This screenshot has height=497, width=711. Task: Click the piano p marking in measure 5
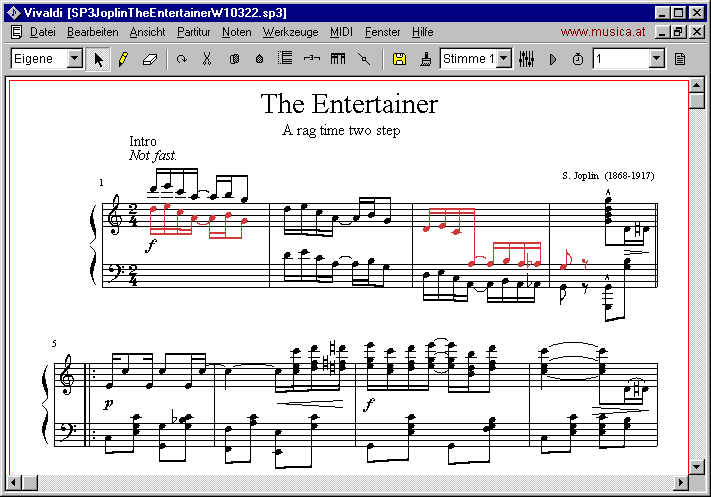[108, 403]
